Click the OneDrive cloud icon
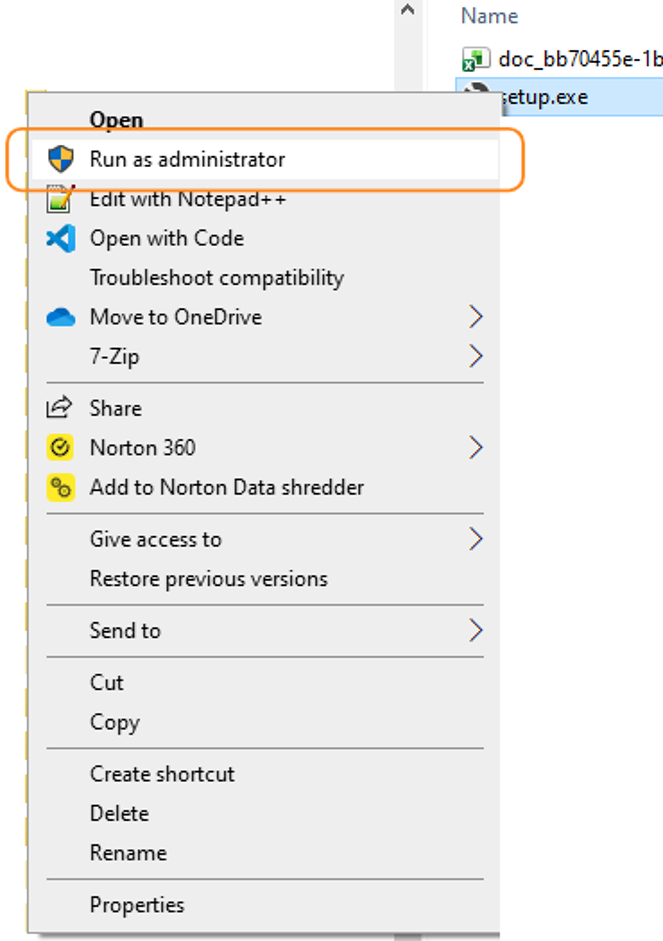The height and width of the screenshot is (941, 663). pyautogui.click(x=61, y=318)
